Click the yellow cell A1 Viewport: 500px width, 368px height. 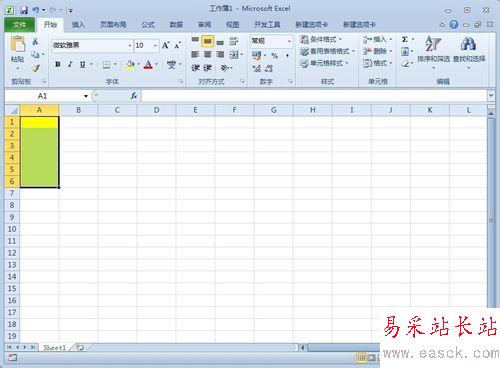(39, 122)
